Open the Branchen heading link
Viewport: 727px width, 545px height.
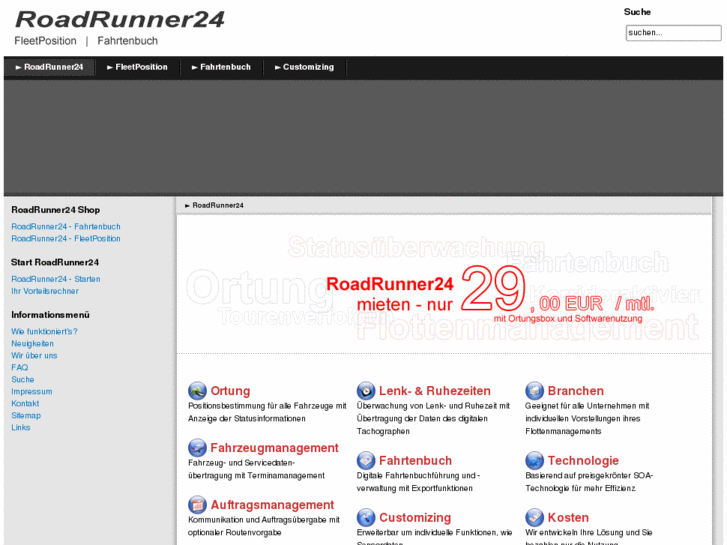point(576,391)
